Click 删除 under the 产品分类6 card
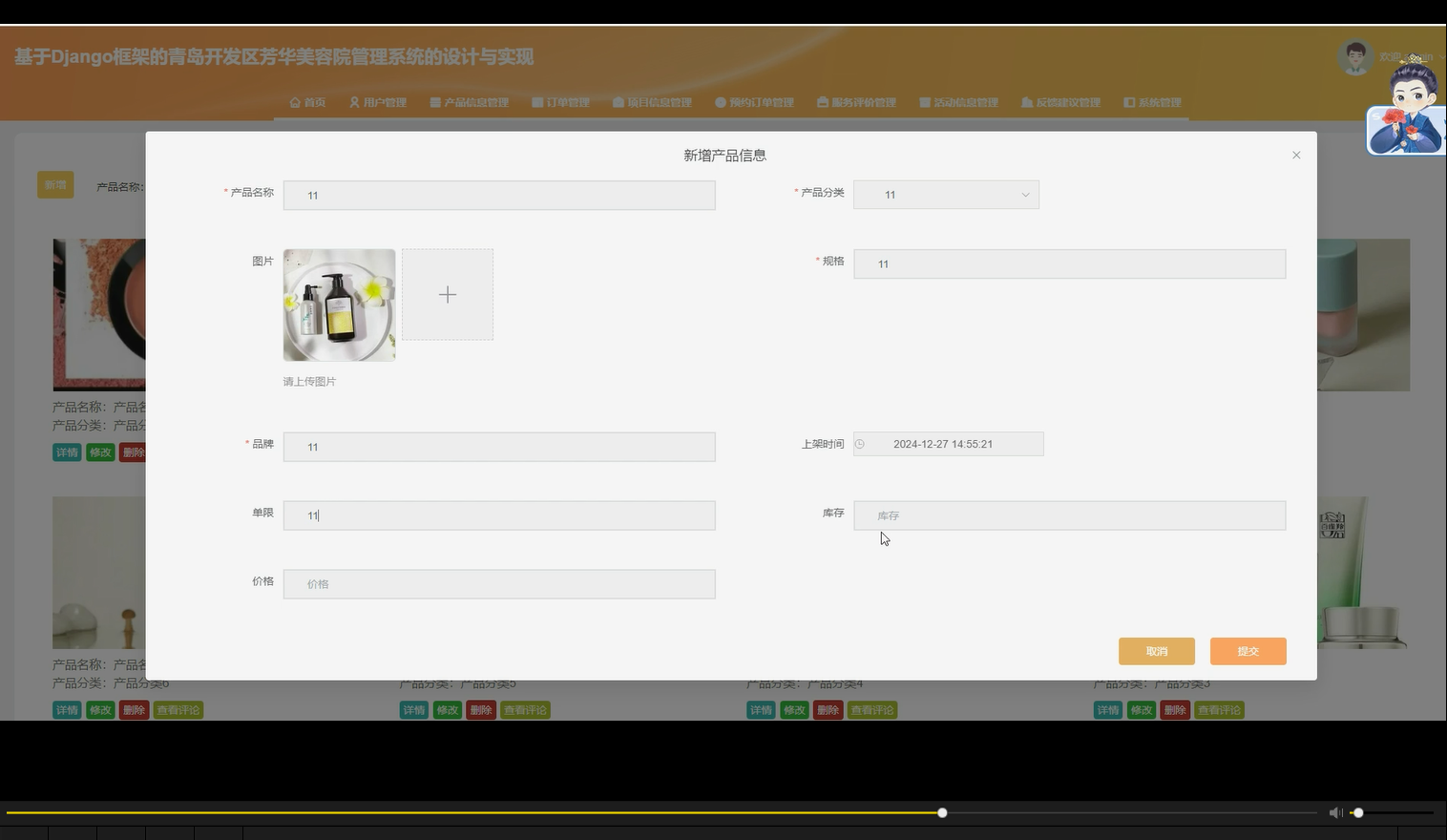This screenshot has width=1447, height=840. point(134,710)
